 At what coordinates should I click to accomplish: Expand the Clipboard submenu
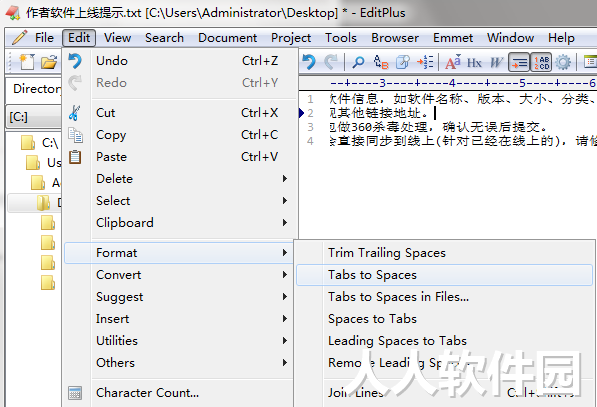tap(180, 223)
